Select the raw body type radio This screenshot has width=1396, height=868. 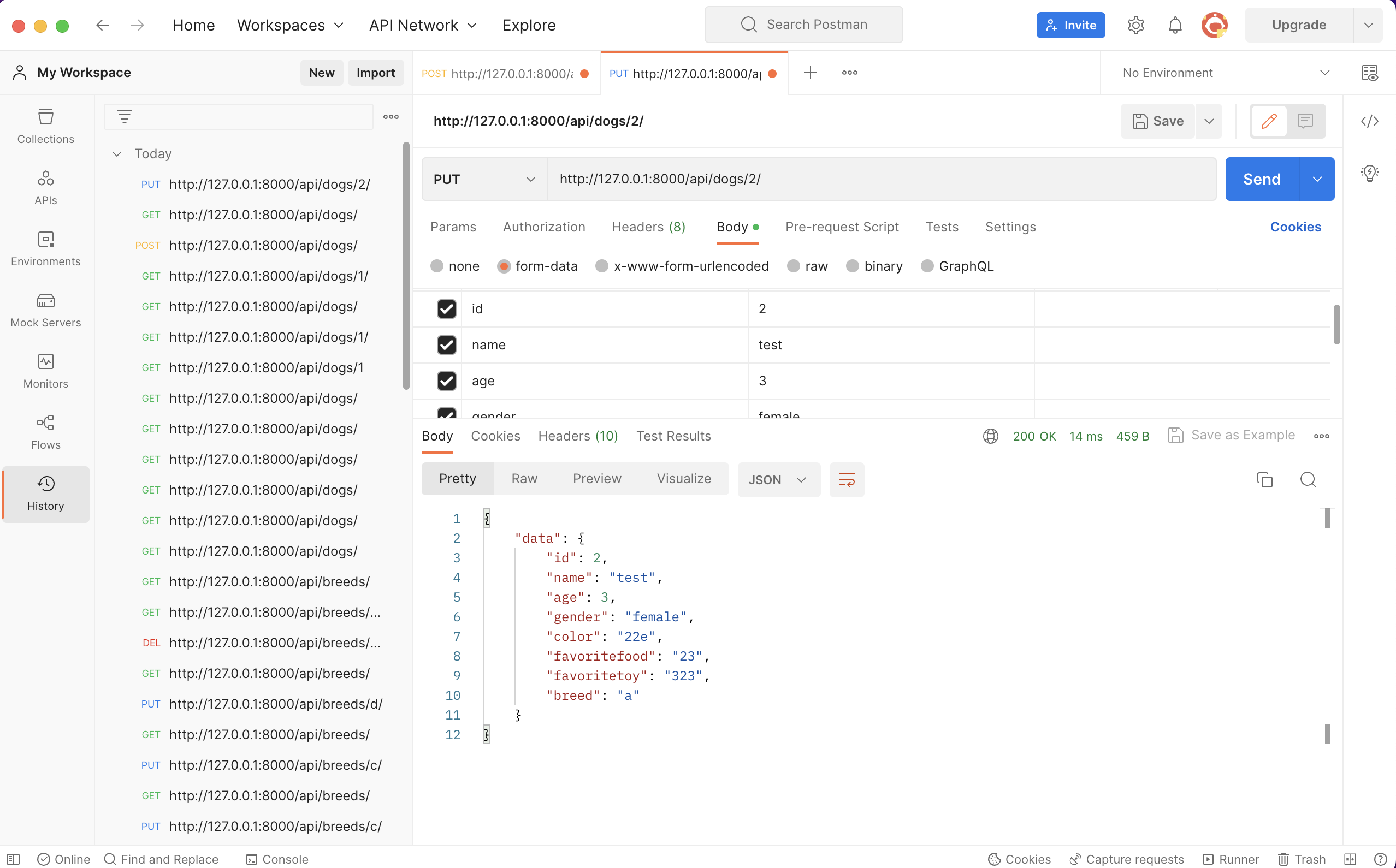pyautogui.click(x=793, y=266)
